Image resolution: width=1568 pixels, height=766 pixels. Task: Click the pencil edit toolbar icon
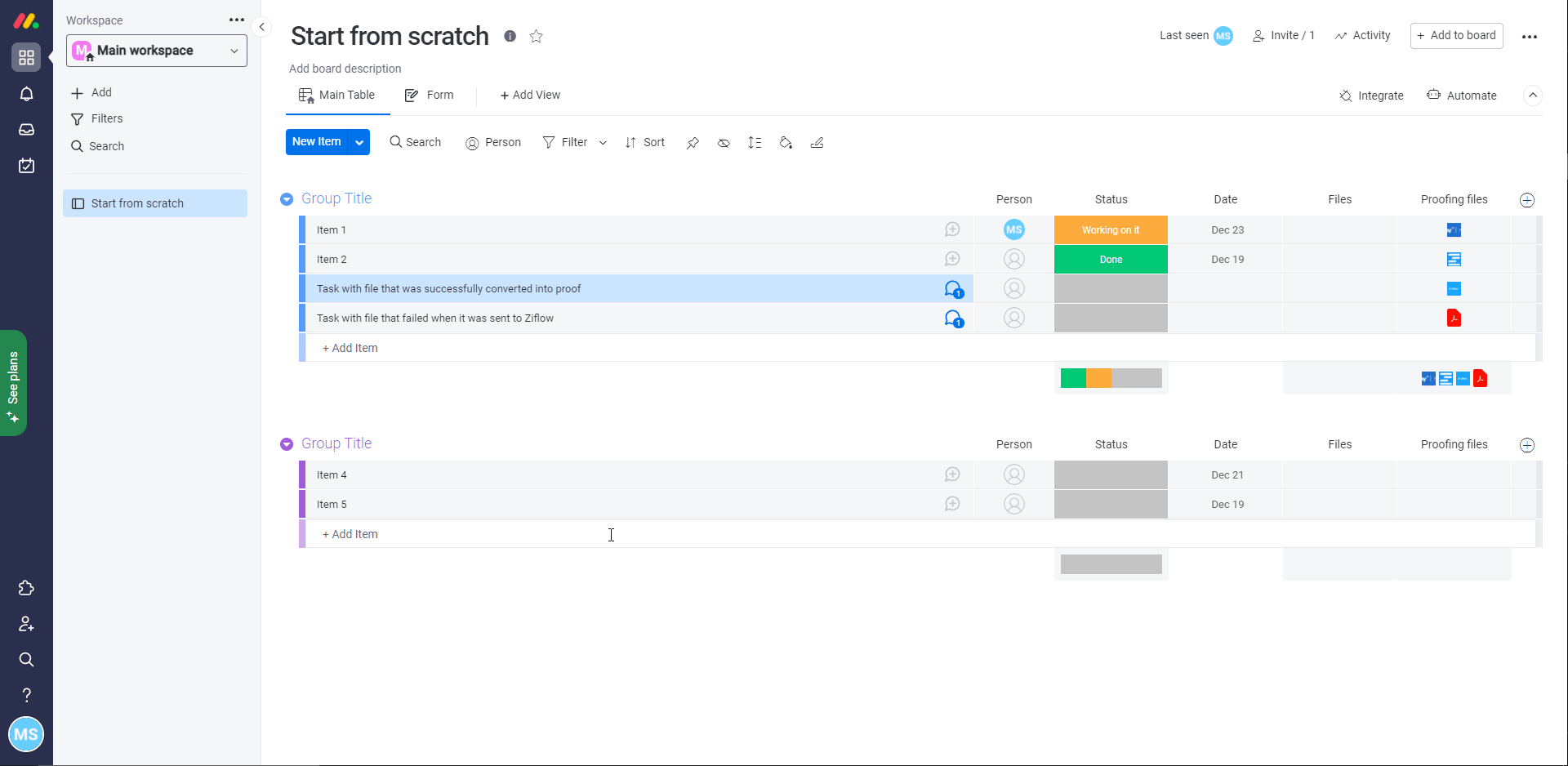817,143
